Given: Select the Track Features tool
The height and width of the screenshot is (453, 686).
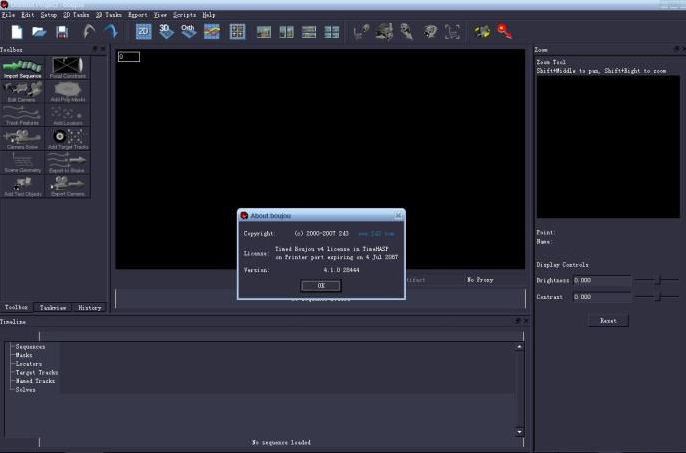Looking at the screenshot, I should click(23, 113).
